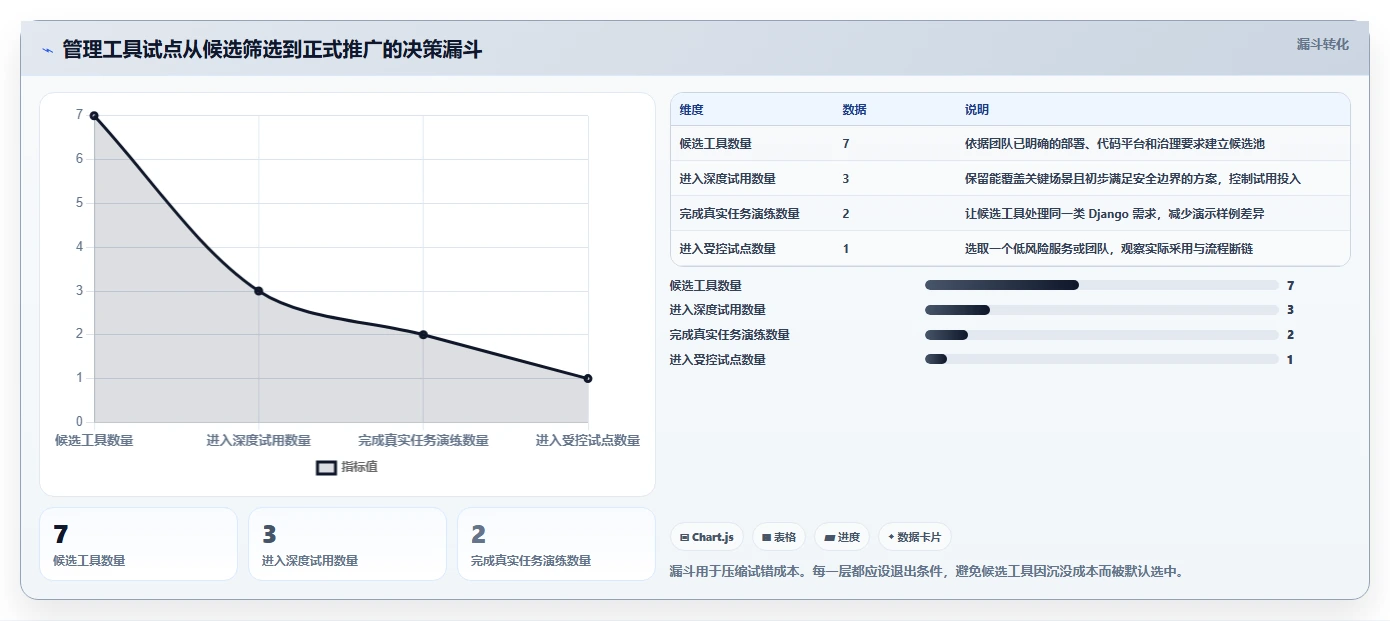Click the panel title 管理工具试点 heading
Image resolution: width=1390 pixels, height=621 pixels.
(x=272, y=50)
